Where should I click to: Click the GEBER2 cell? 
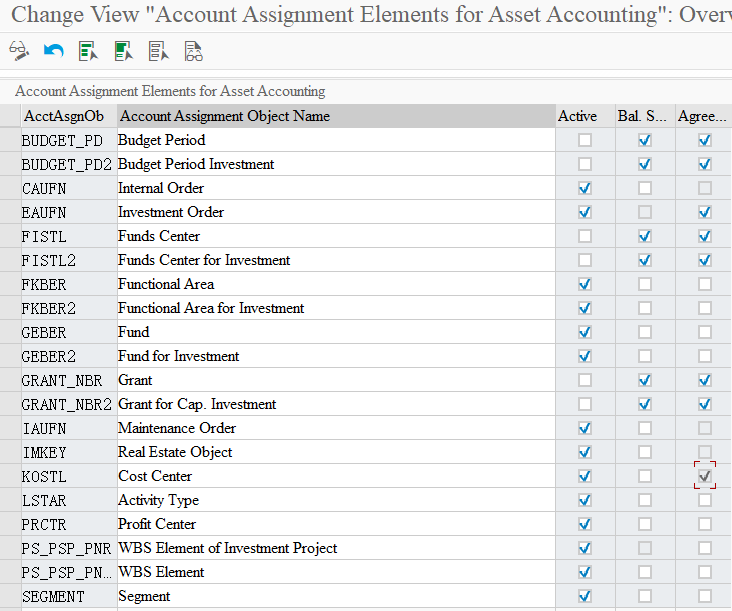click(x=69, y=356)
